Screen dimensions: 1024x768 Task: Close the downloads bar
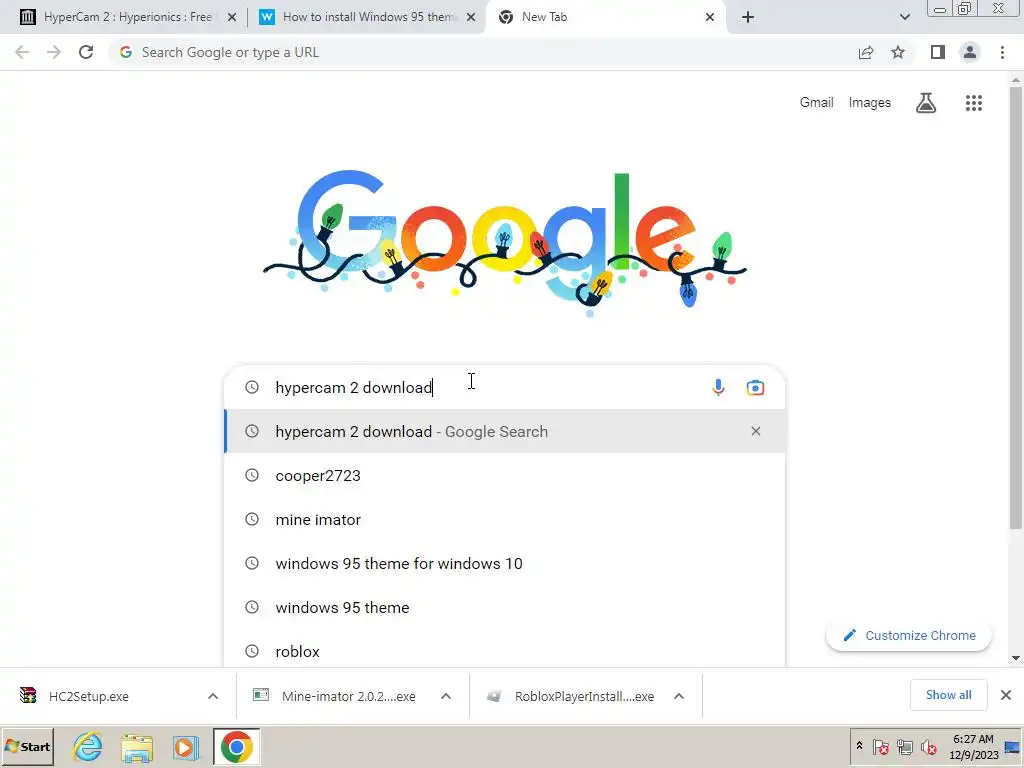pyautogui.click(x=1006, y=695)
